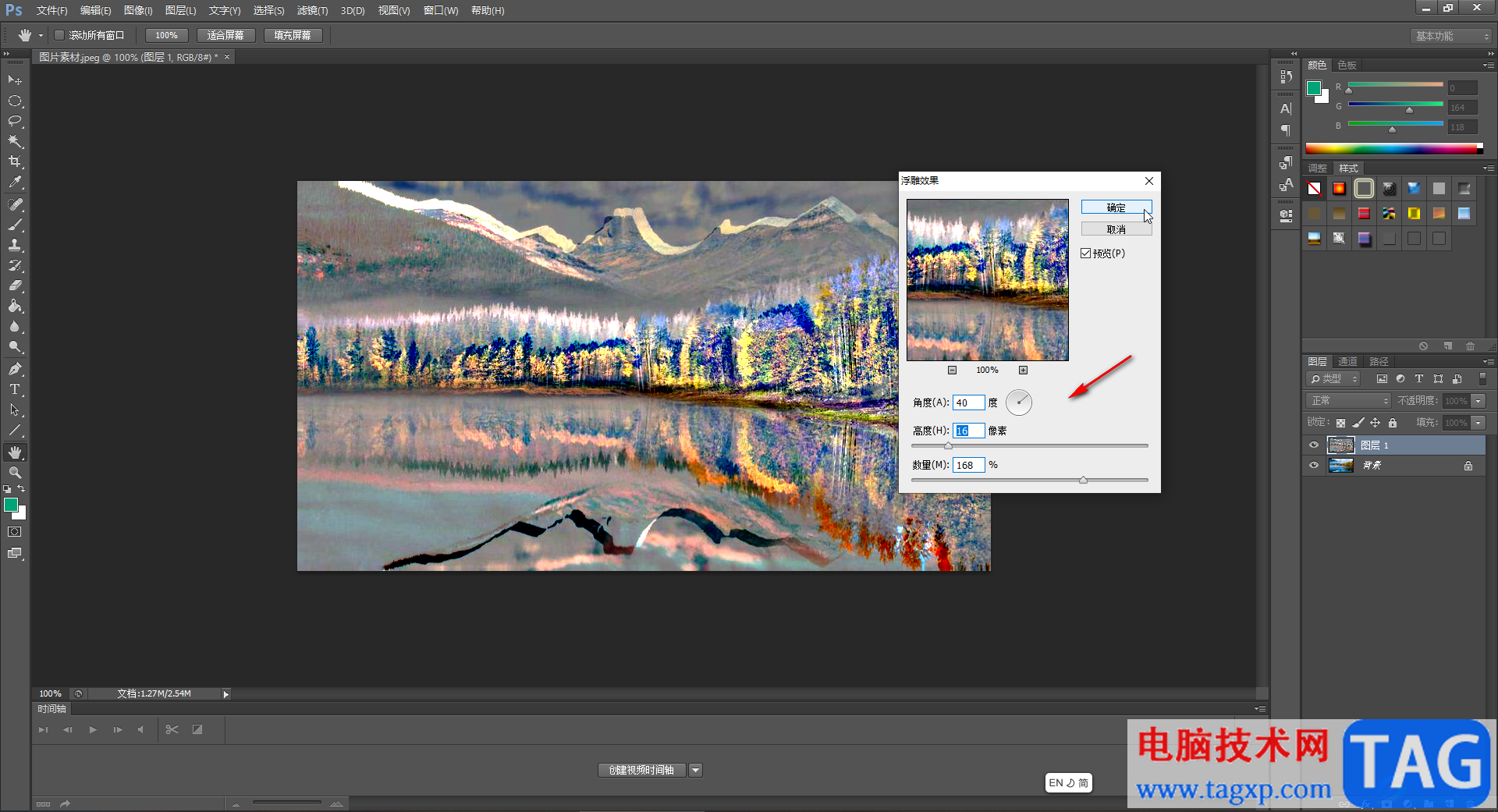Open the layer opacity dropdown arrow
The image size is (1498, 812).
point(1478,401)
